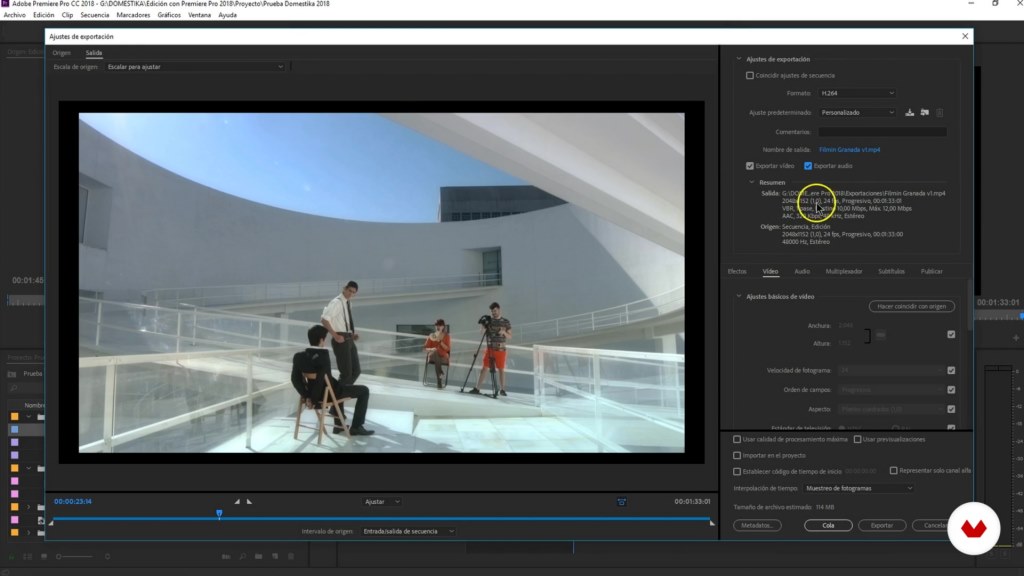This screenshot has width=1024, height=576.
Task: Click the blue playhead on export timeline
Action: click(x=219, y=514)
